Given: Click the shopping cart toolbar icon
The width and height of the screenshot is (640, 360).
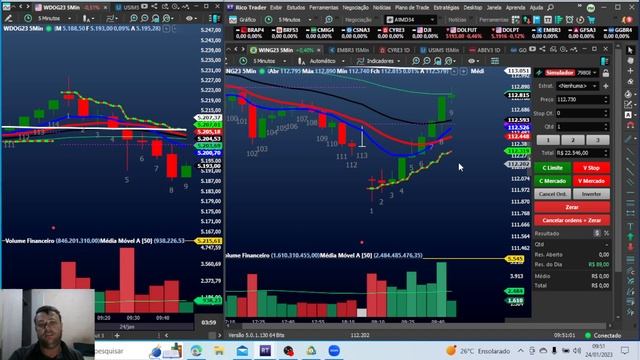Looking at the screenshot, I should click(591, 20).
